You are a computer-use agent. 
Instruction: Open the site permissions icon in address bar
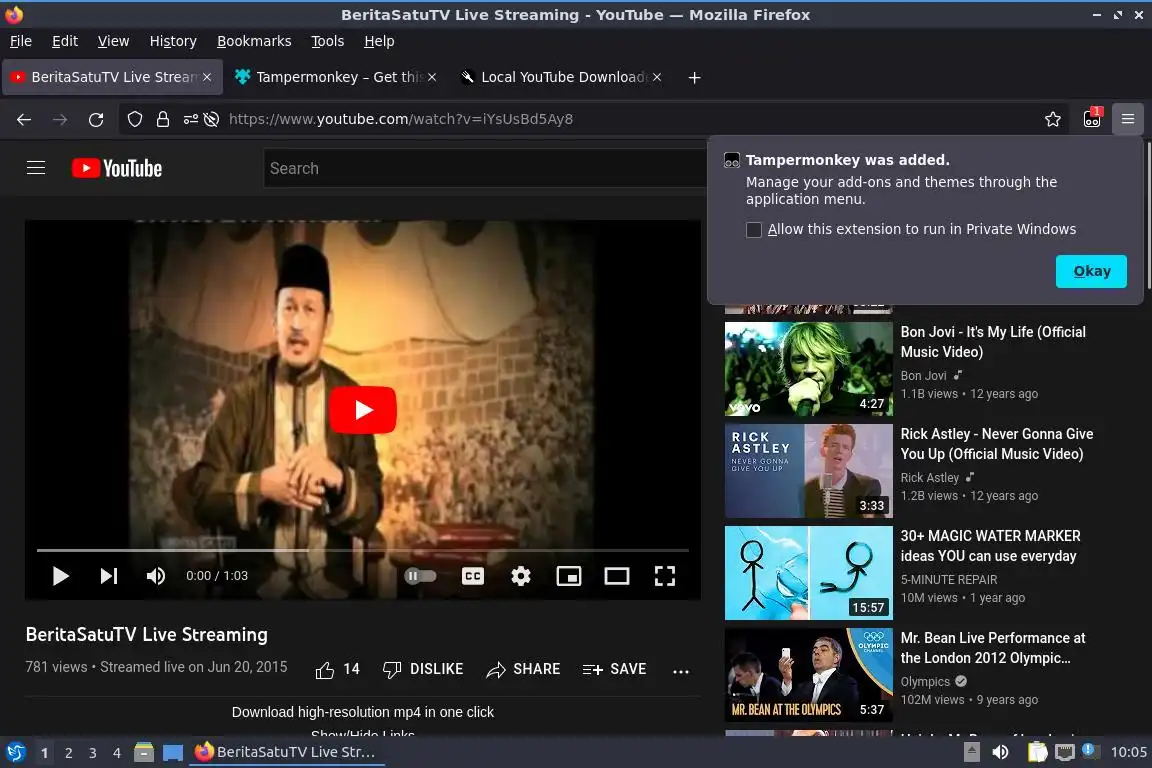190,119
